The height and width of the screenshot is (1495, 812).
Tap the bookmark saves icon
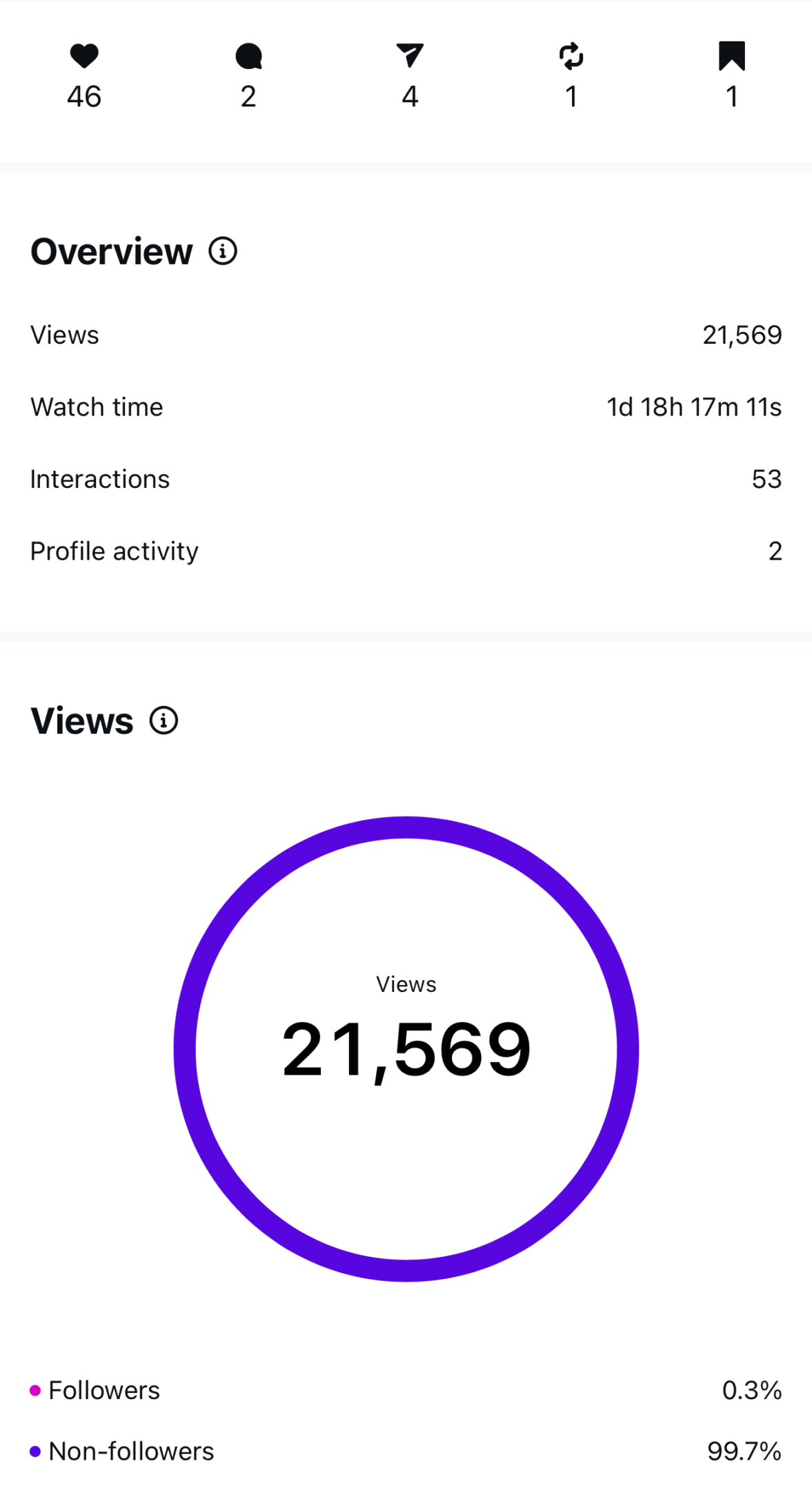(732, 56)
